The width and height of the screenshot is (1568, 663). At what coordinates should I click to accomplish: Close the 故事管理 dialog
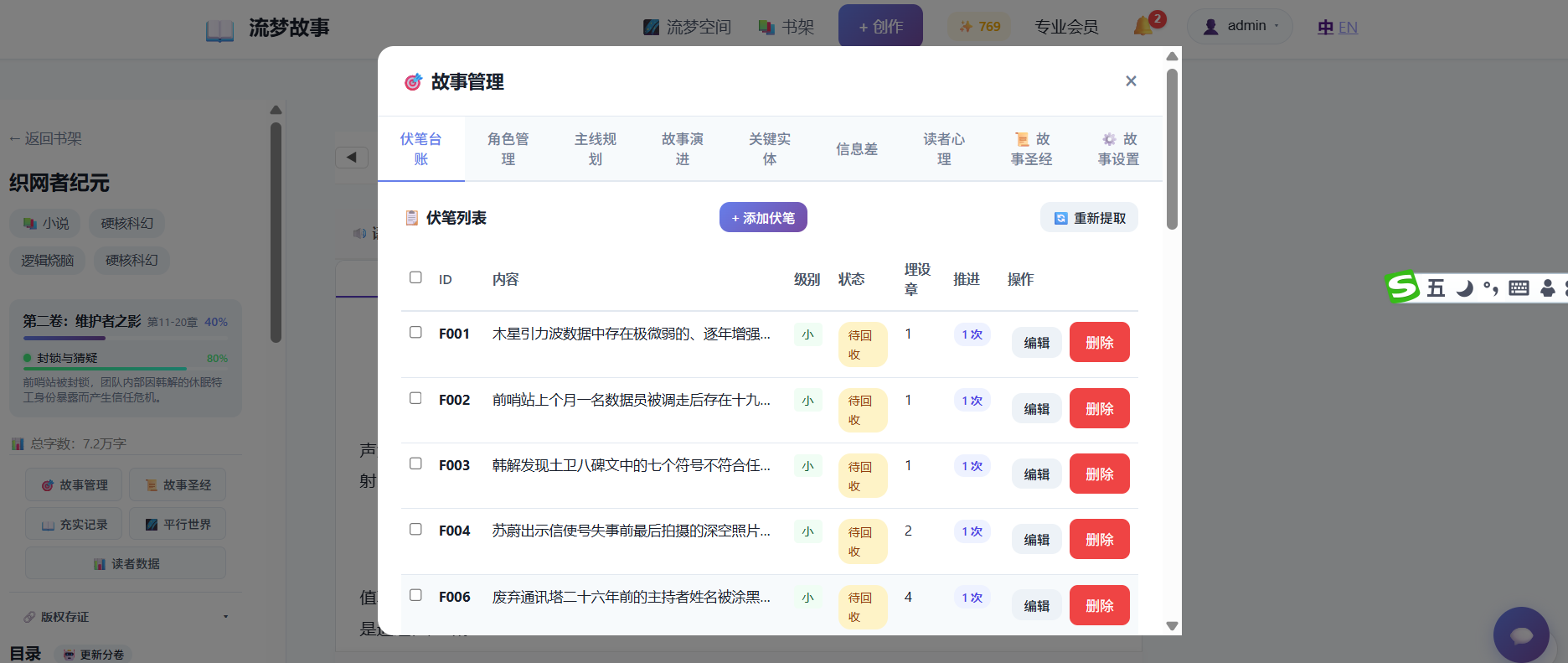1131,80
